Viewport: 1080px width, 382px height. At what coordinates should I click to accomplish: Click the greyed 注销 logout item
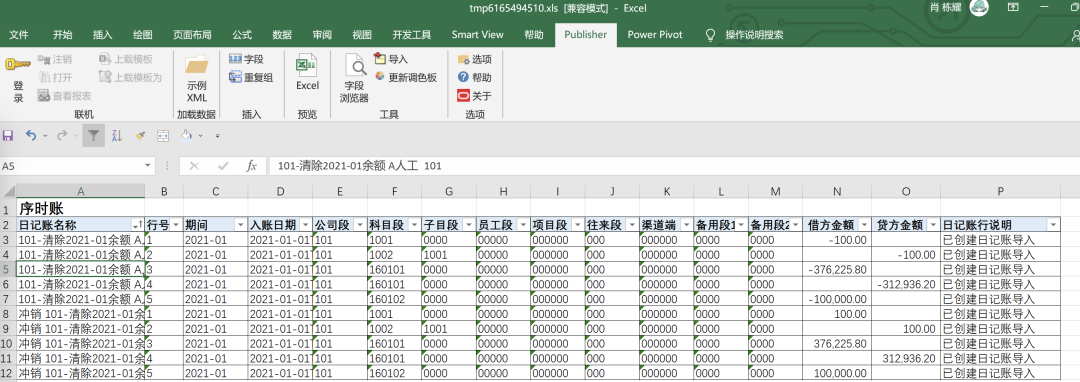pos(54,60)
